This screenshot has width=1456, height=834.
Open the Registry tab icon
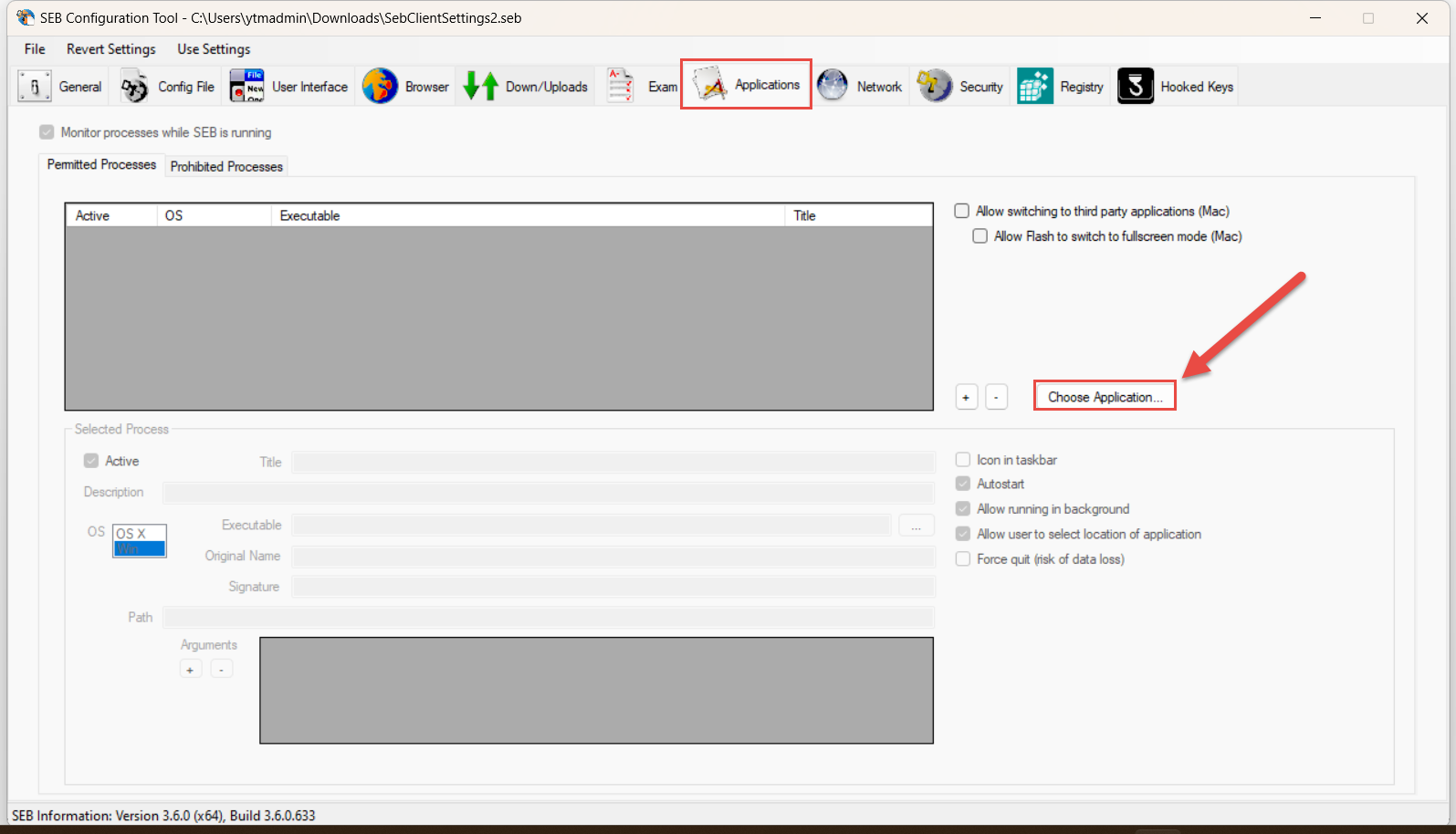(x=1035, y=87)
